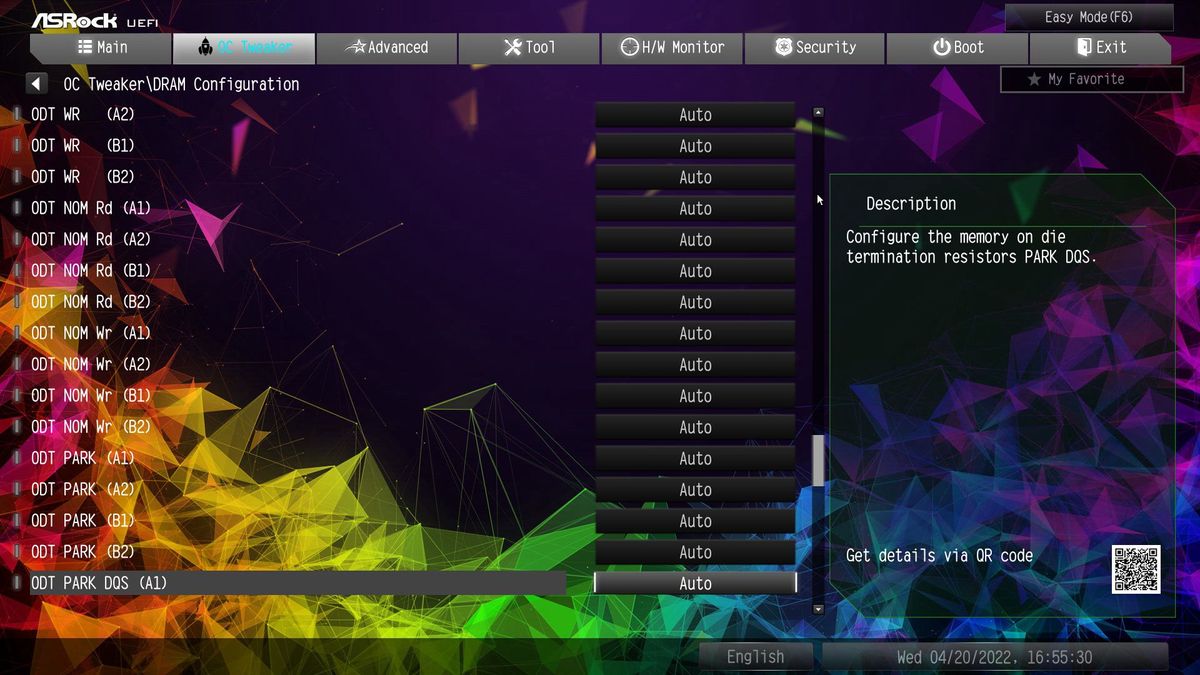Open ODT PARK (A1) value dropdown
This screenshot has height=675, width=1200.
pos(695,458)
